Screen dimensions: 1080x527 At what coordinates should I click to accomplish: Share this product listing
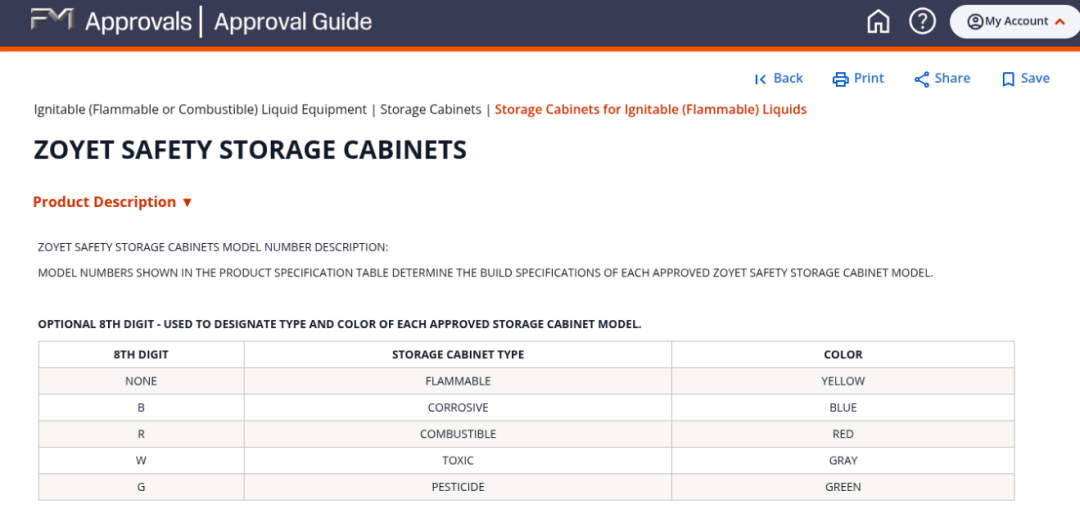pos(942,79)
